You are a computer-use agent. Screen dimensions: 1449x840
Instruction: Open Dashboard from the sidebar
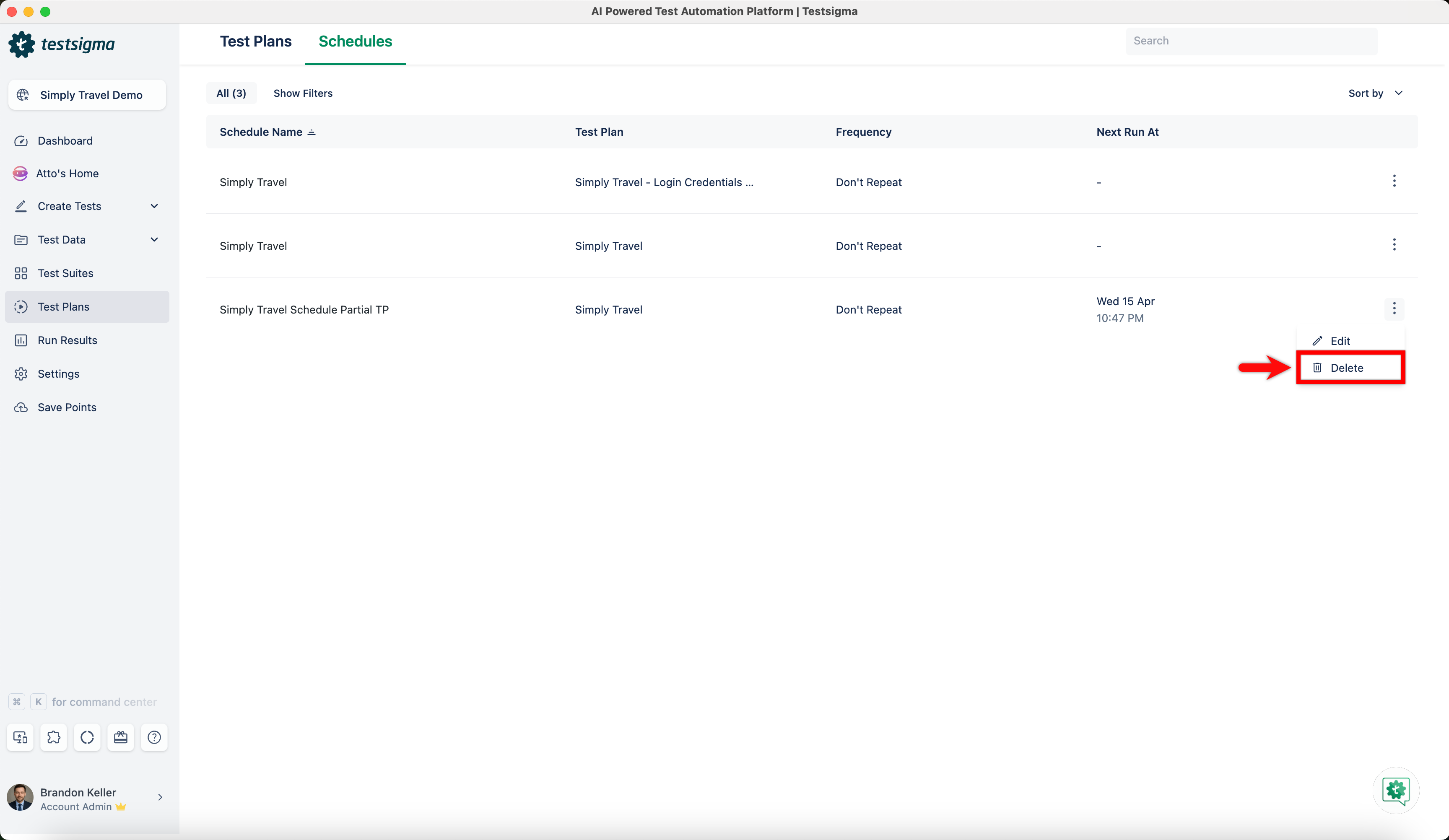pos(87,141)
